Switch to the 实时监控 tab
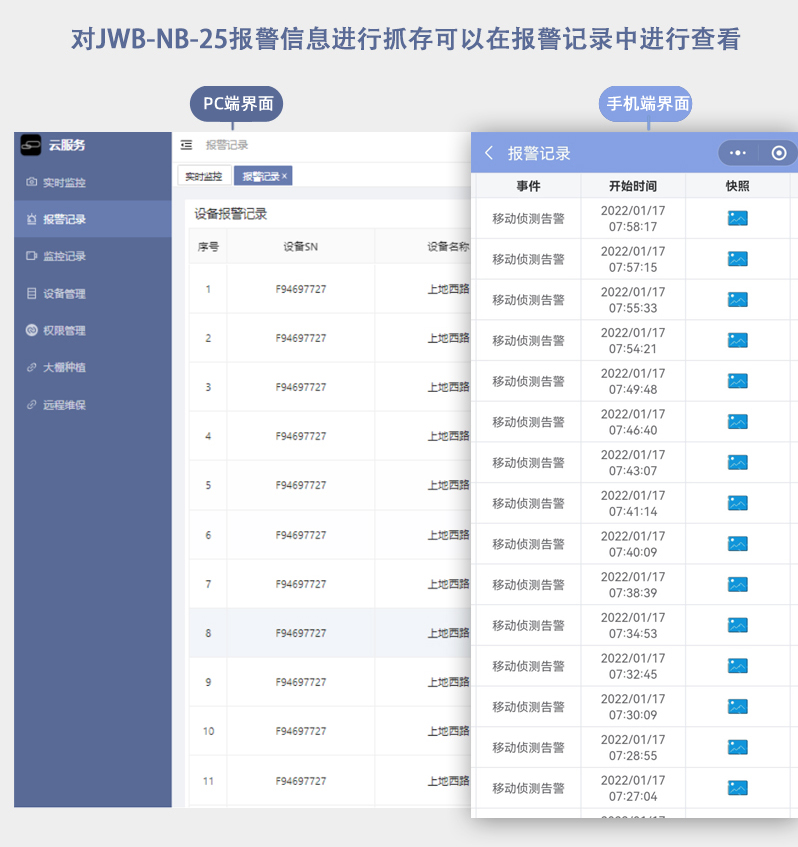The image size is (798, 847). point(204,176)
